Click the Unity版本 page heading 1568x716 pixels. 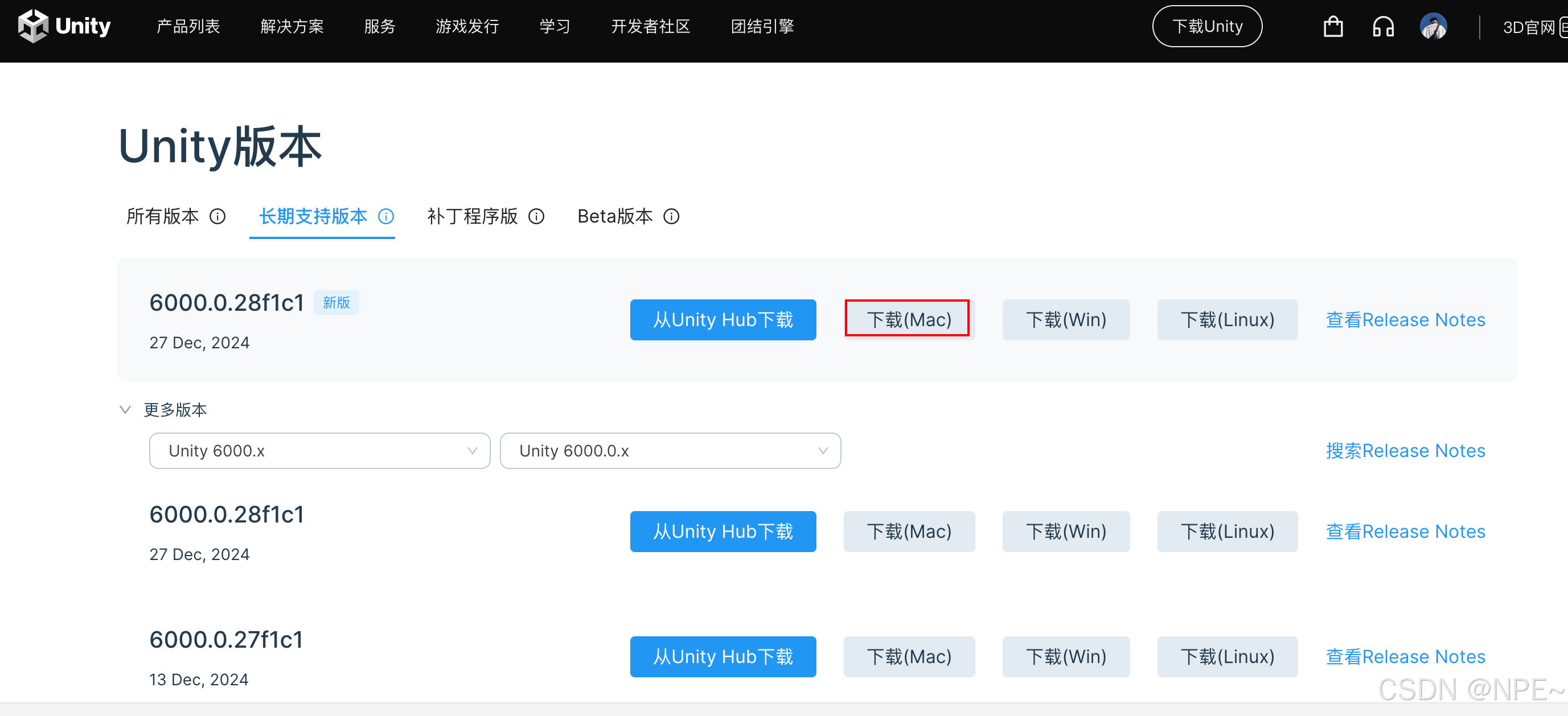(x=220, y=147)
